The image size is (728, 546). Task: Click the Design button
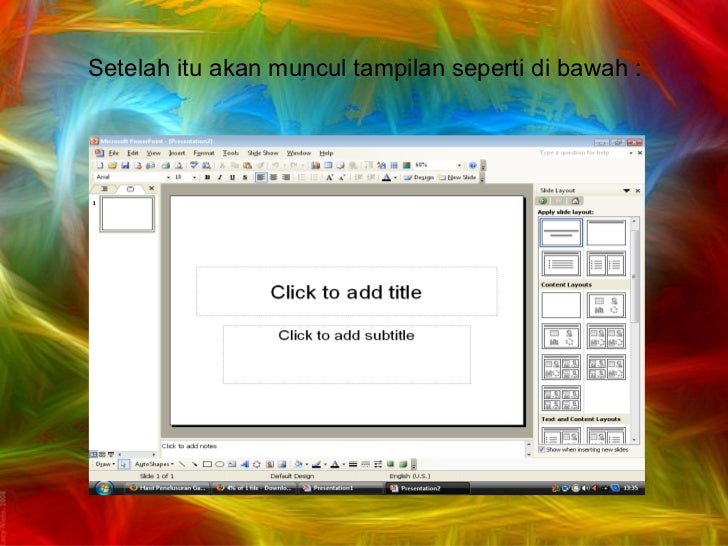pos(418,177)
